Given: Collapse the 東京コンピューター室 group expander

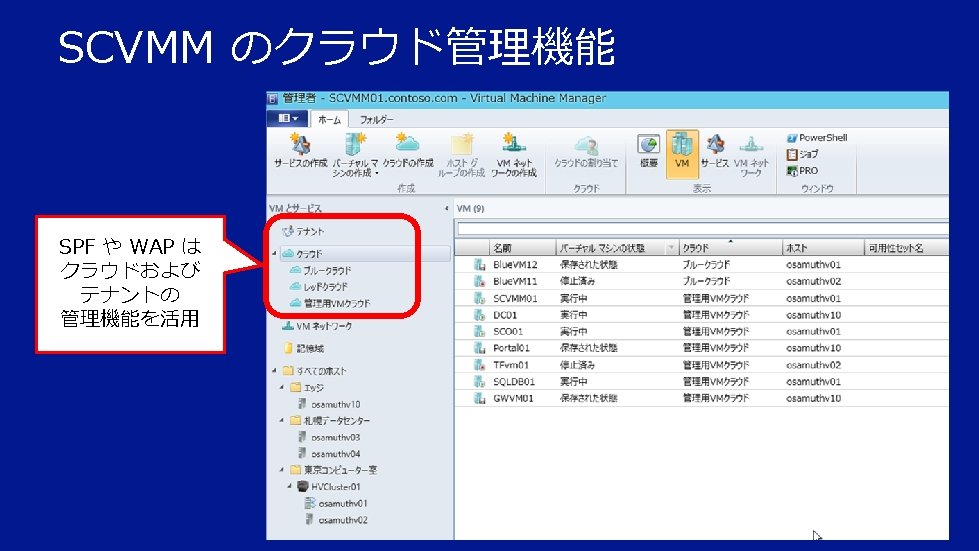Looking at the screenshot, I should tap(282, 469).
